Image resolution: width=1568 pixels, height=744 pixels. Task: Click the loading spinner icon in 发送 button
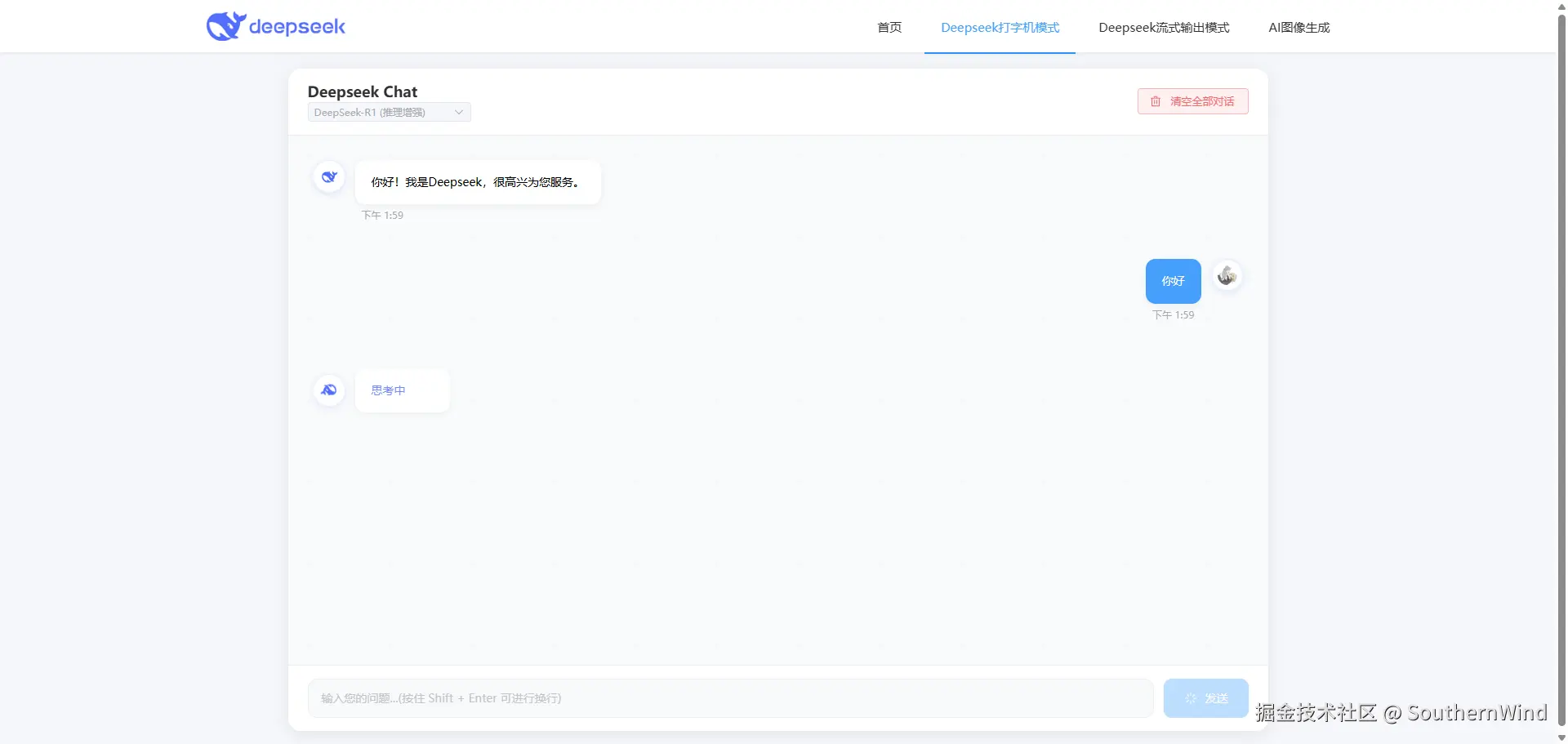[1191, 698]
